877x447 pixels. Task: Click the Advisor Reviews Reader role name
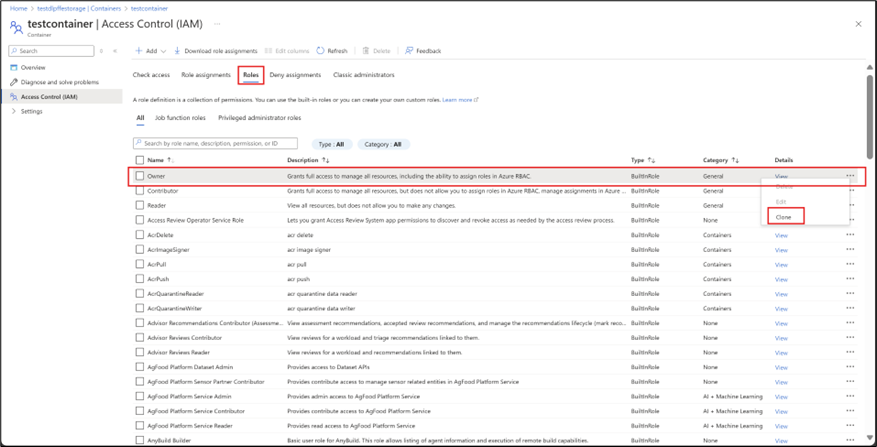tap(178, 352)
